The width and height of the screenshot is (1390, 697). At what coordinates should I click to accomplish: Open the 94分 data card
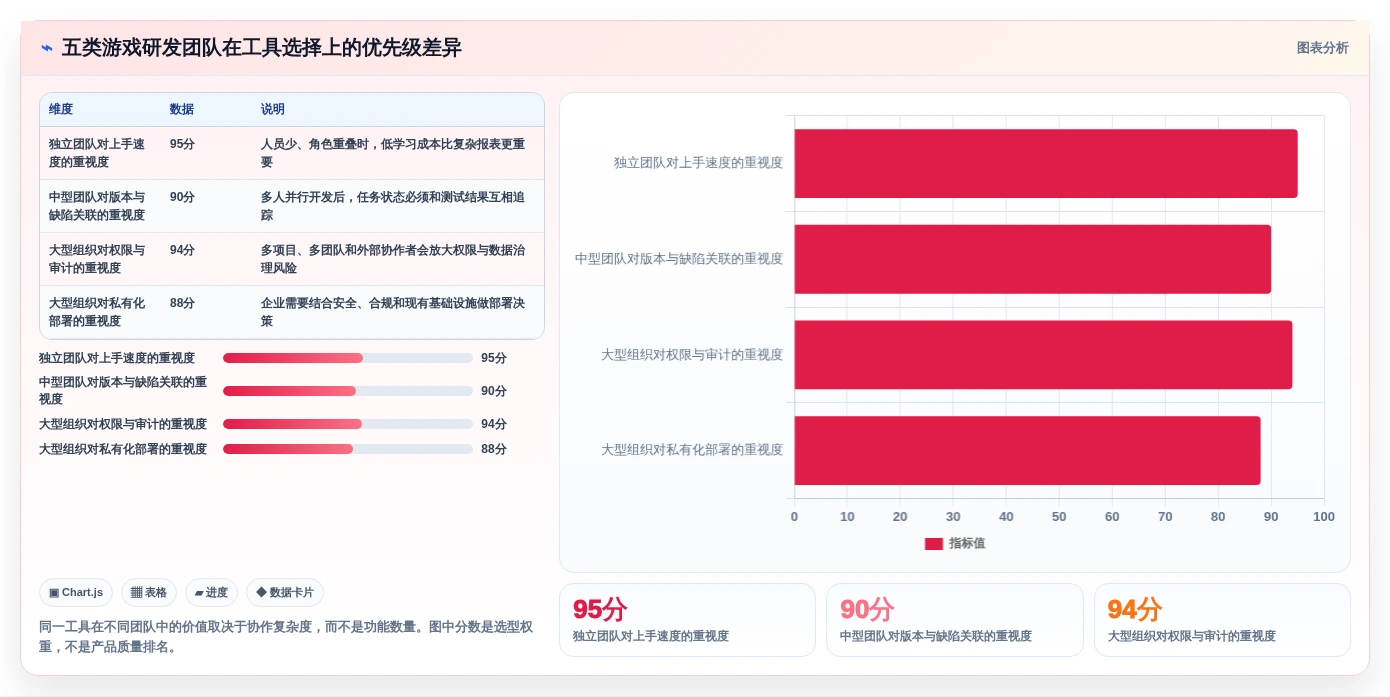(x=1222, y=620)
